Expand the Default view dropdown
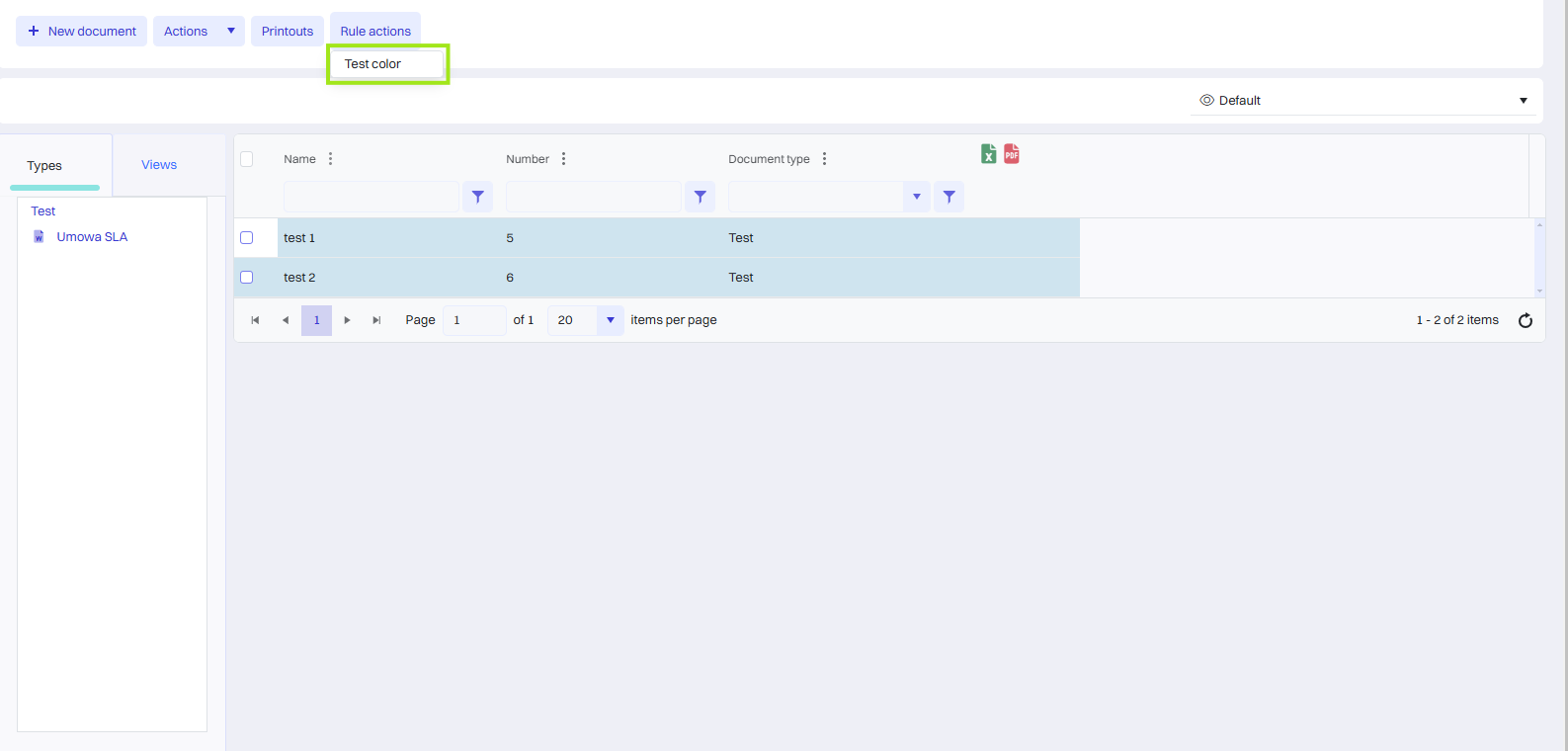This screenshot has width=1568, height=751. click(1523, 101)
